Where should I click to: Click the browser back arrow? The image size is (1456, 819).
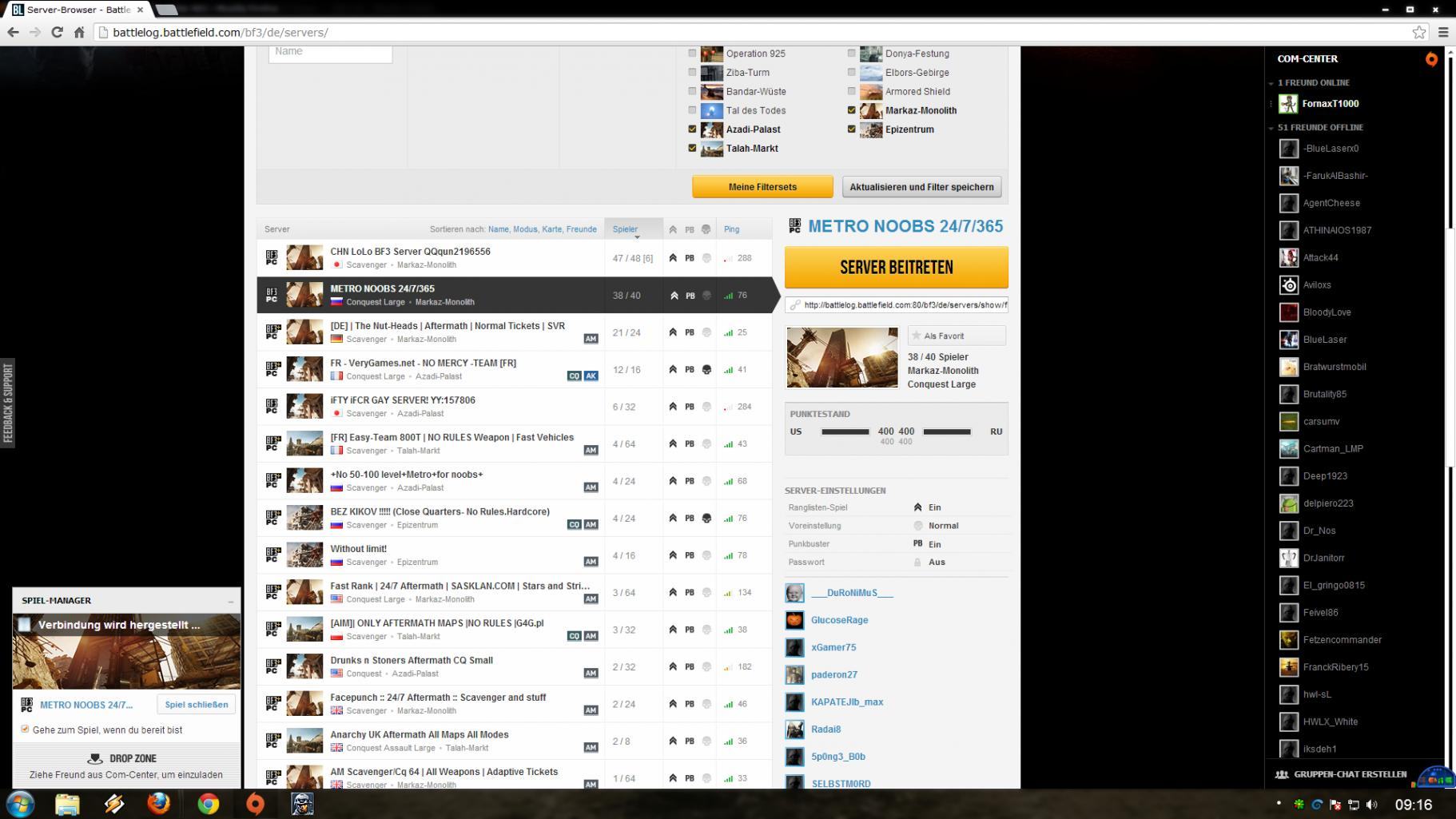[x=13, y=32]
